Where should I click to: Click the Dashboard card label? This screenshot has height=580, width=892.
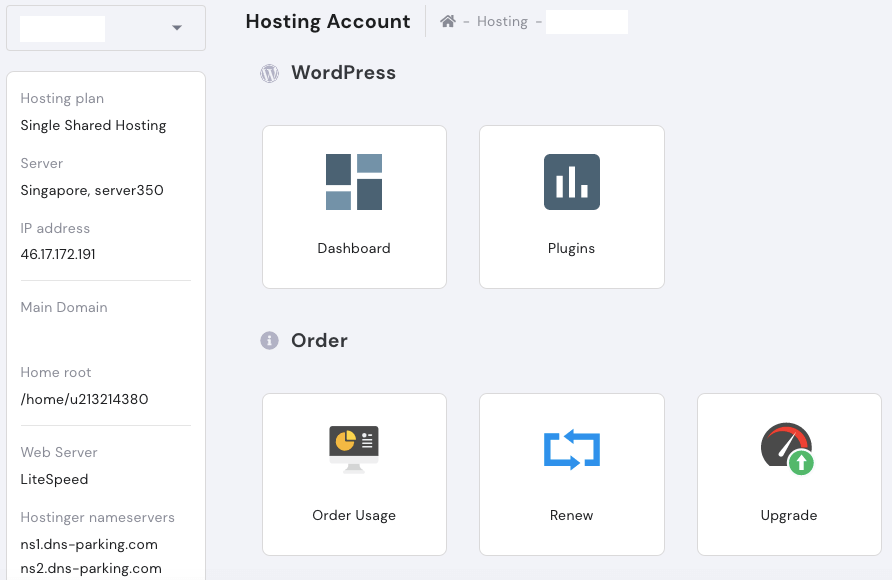click(x=354, y=249)
